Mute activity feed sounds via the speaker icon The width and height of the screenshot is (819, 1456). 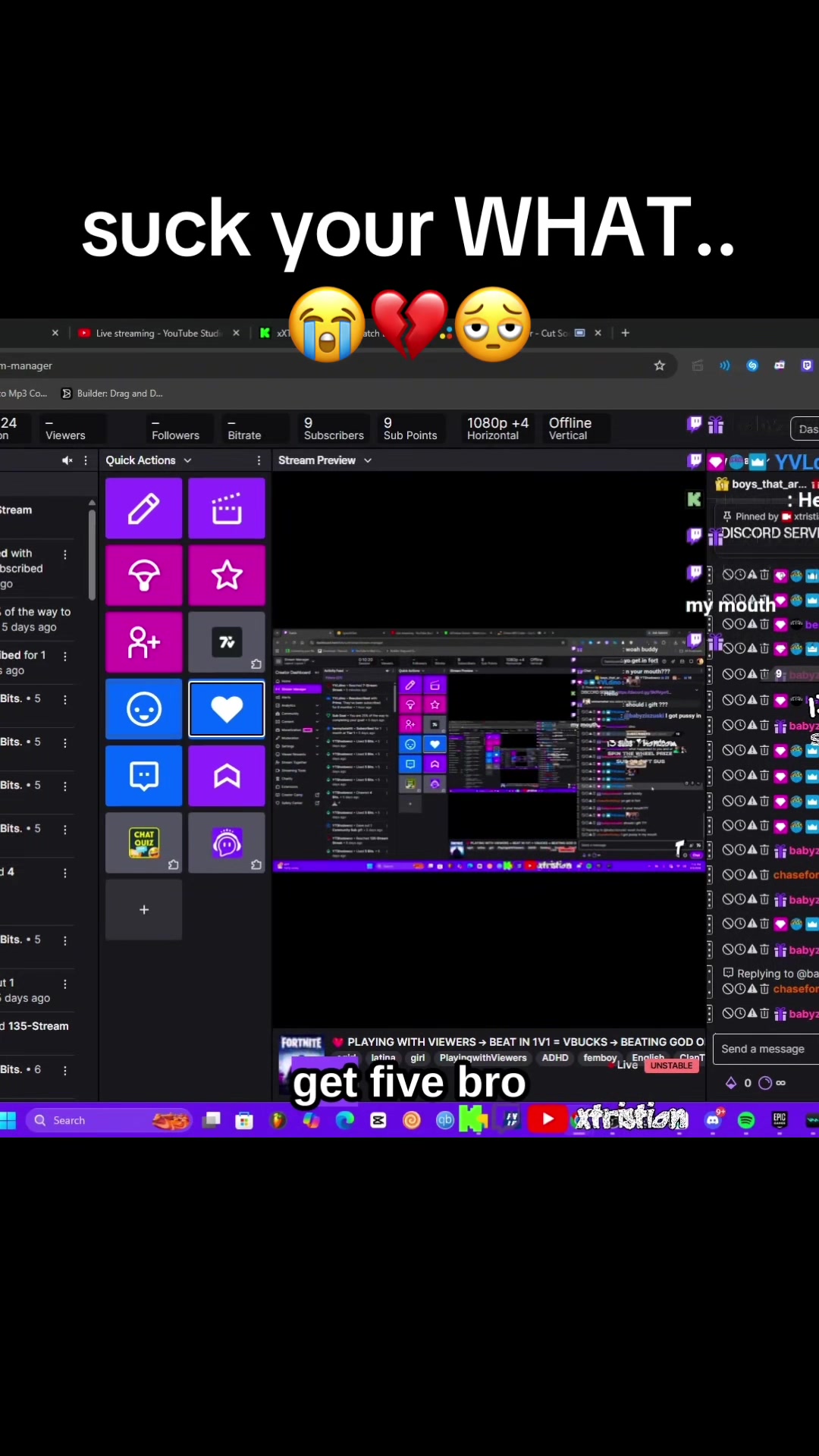click(x=67, y=460)
